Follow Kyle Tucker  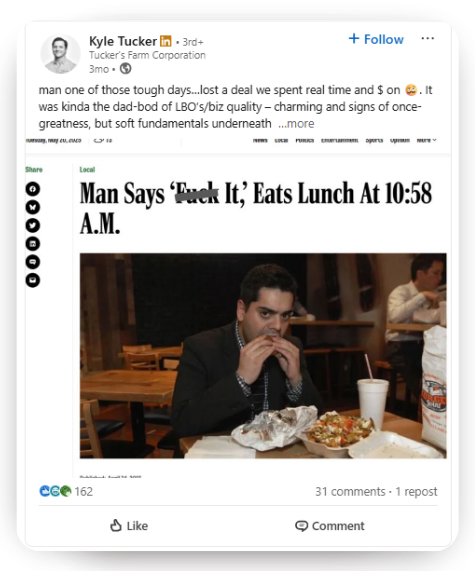coord(376,39)
